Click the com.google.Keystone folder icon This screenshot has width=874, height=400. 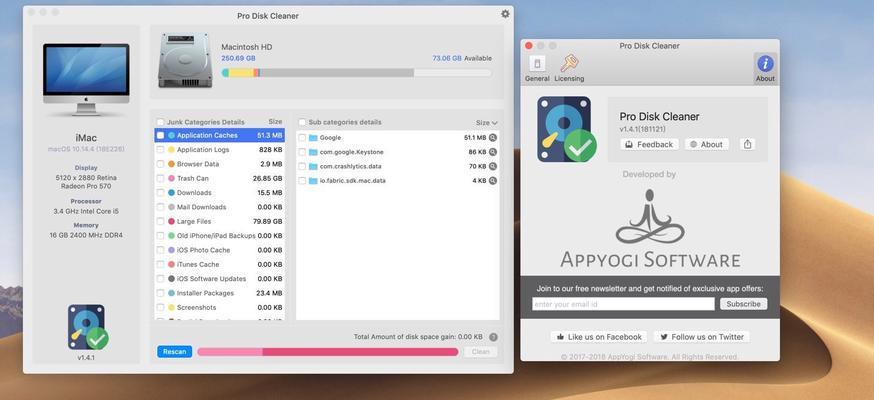(313, 152)
